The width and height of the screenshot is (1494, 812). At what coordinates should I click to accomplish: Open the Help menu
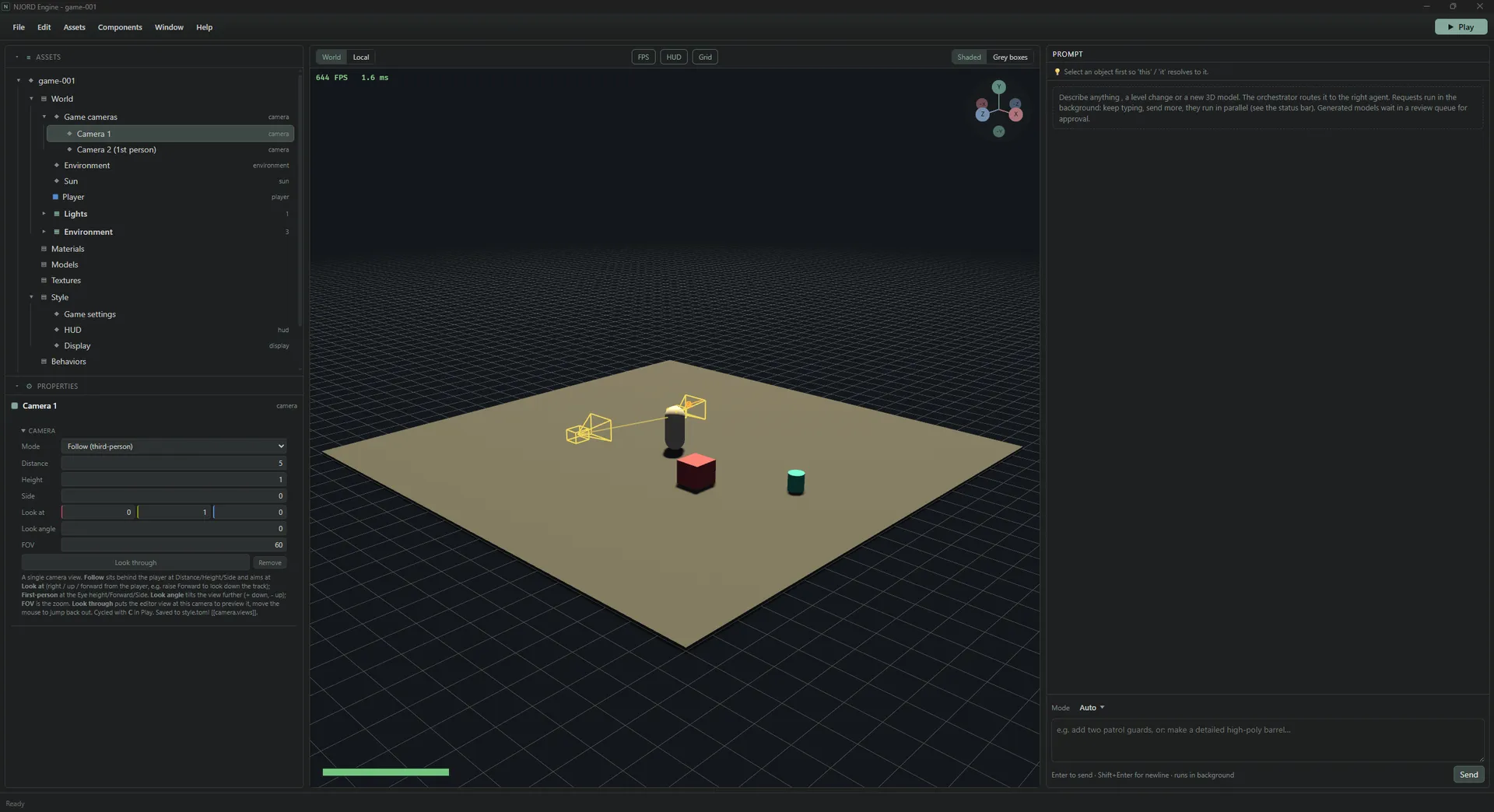click(205, 27)
